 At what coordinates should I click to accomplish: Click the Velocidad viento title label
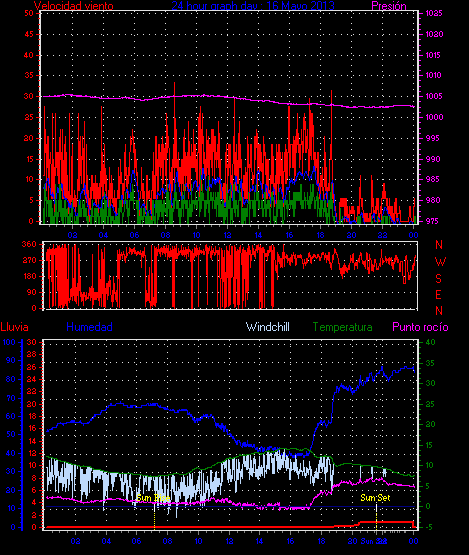(74, 6)
